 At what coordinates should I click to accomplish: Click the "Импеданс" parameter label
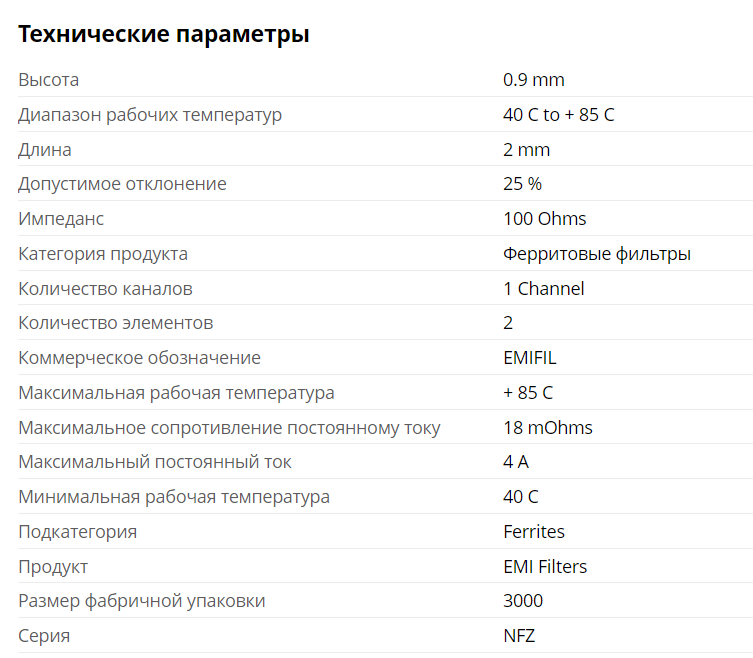click(61, 219)
